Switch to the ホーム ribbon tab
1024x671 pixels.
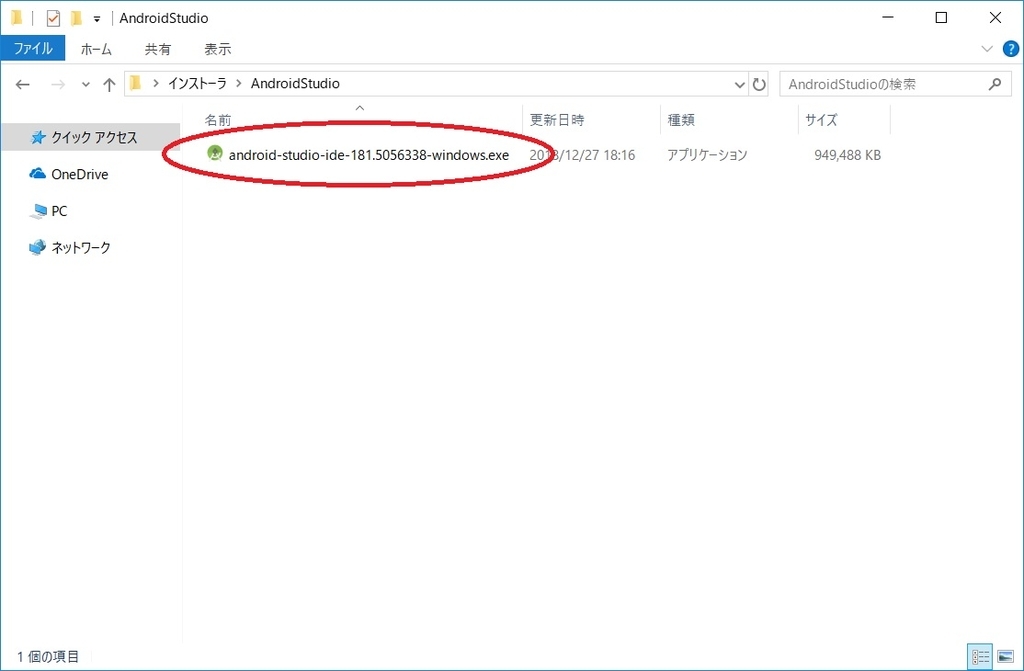coord(96,49)
